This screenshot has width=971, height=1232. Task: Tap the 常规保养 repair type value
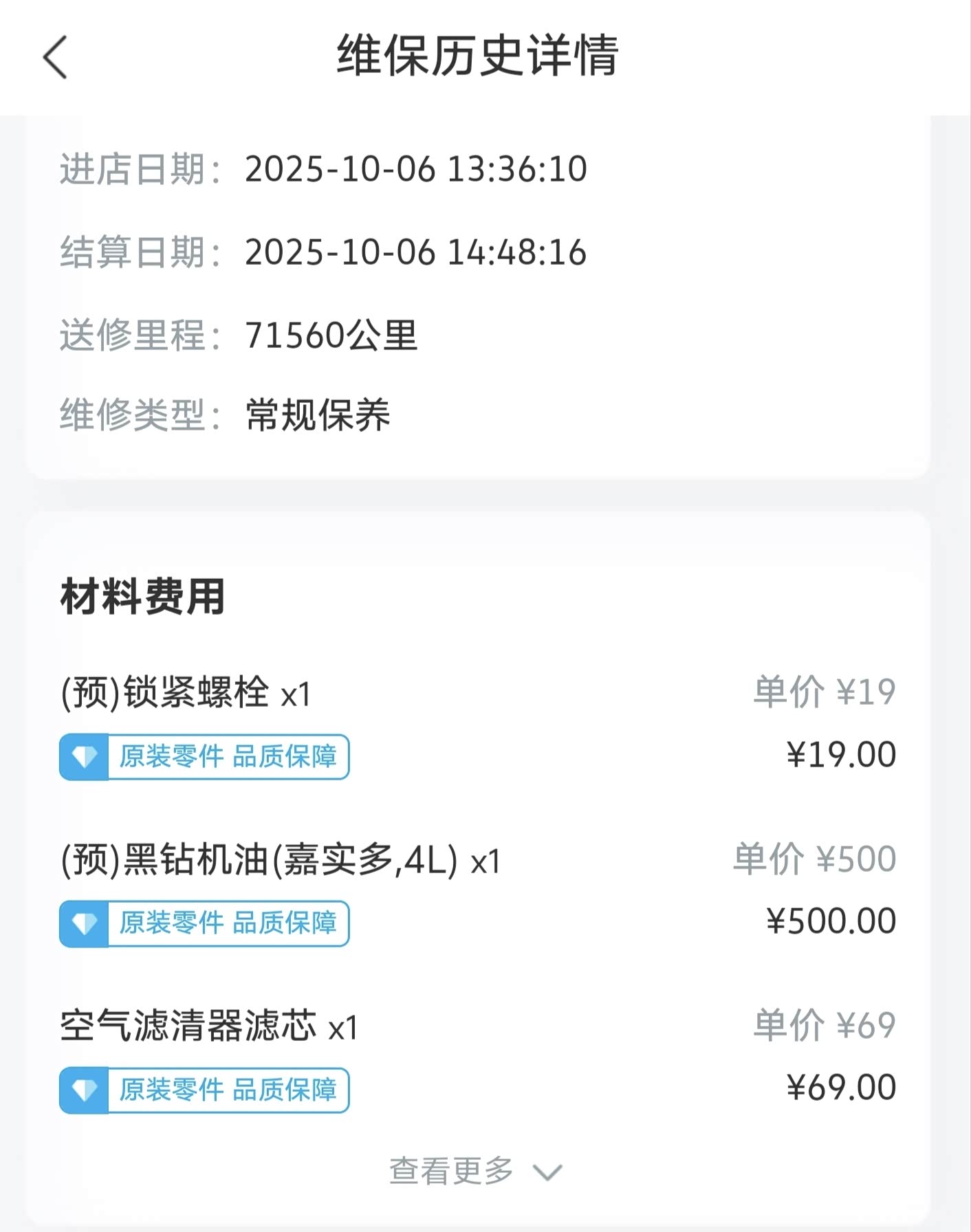click(318, 415)
